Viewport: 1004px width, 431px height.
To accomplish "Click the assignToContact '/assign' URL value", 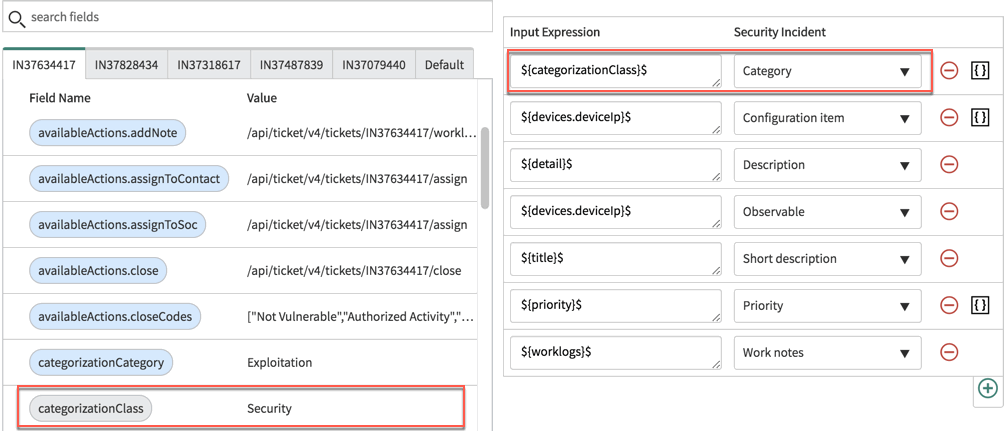I will pyautogui.click(x=357, y=179).
